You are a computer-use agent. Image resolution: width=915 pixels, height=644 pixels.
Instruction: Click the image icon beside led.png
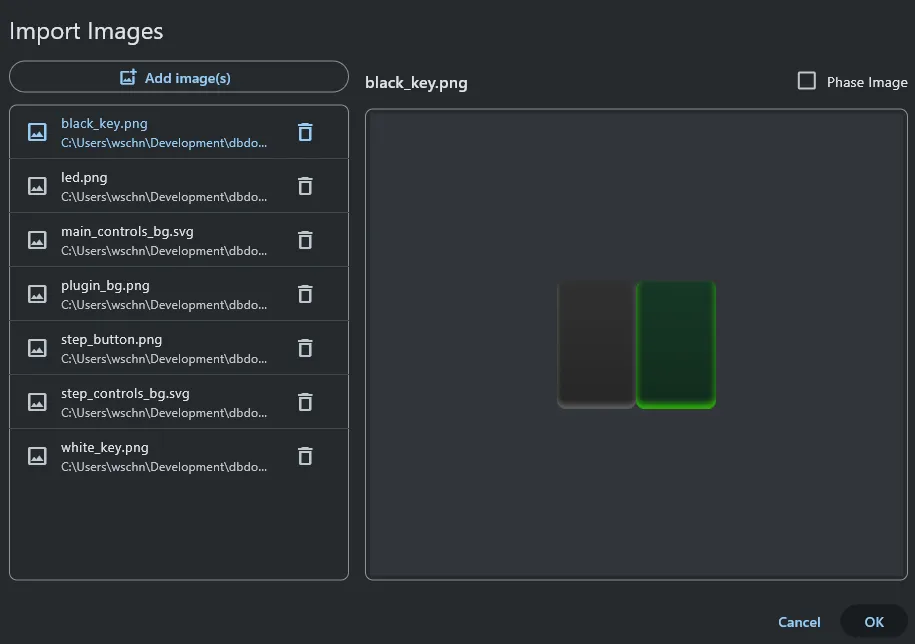pos(37,186)
